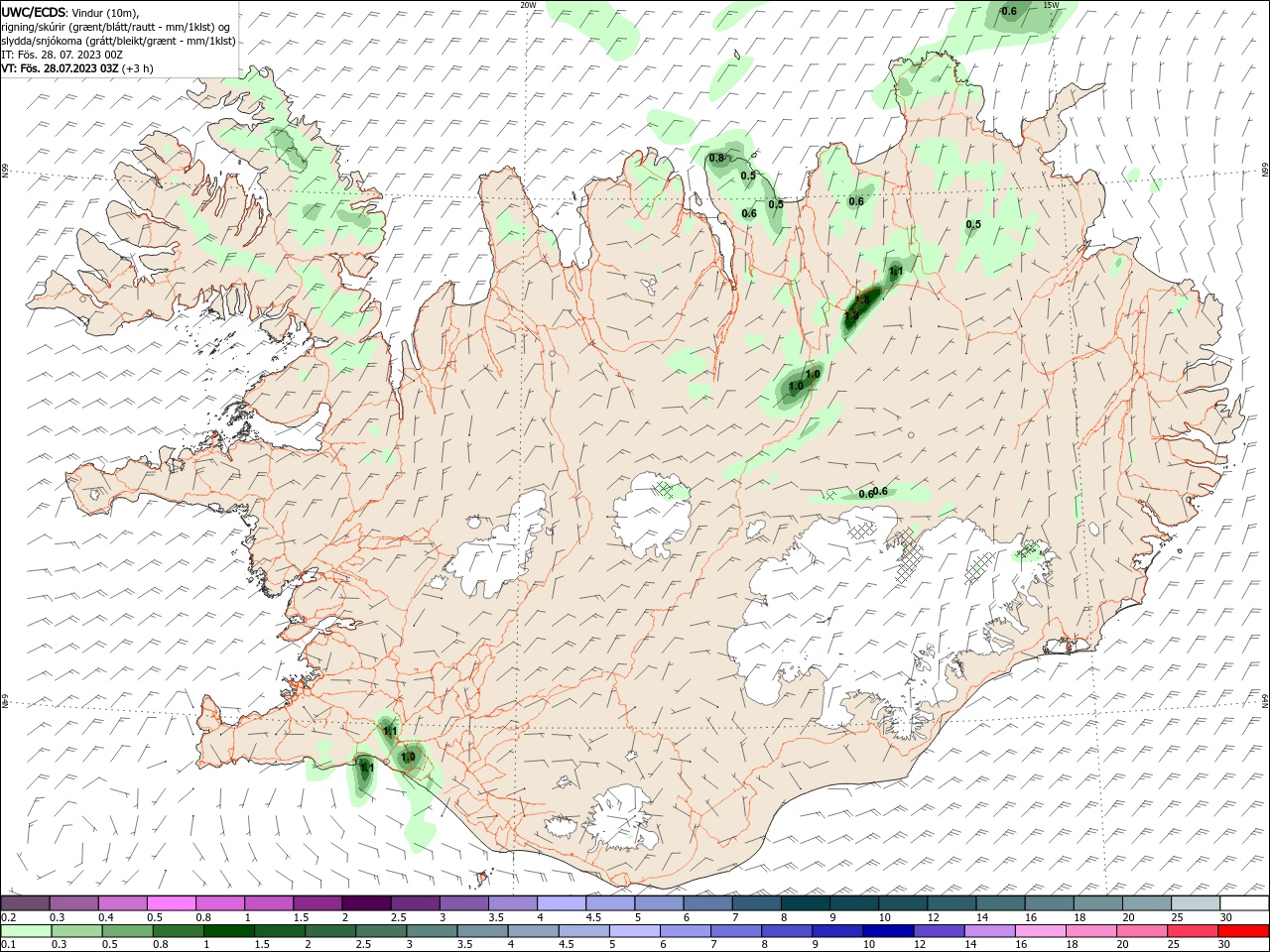This screenshot has height=952, width=1270.
Task: Pick the 1.5 purple swatch in upper scale
Action: coord(317,903)
